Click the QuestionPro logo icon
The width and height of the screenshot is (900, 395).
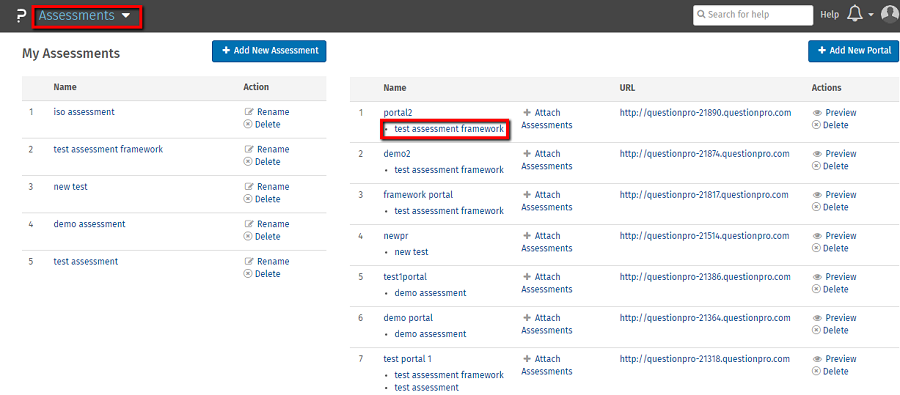coord(21,15)
